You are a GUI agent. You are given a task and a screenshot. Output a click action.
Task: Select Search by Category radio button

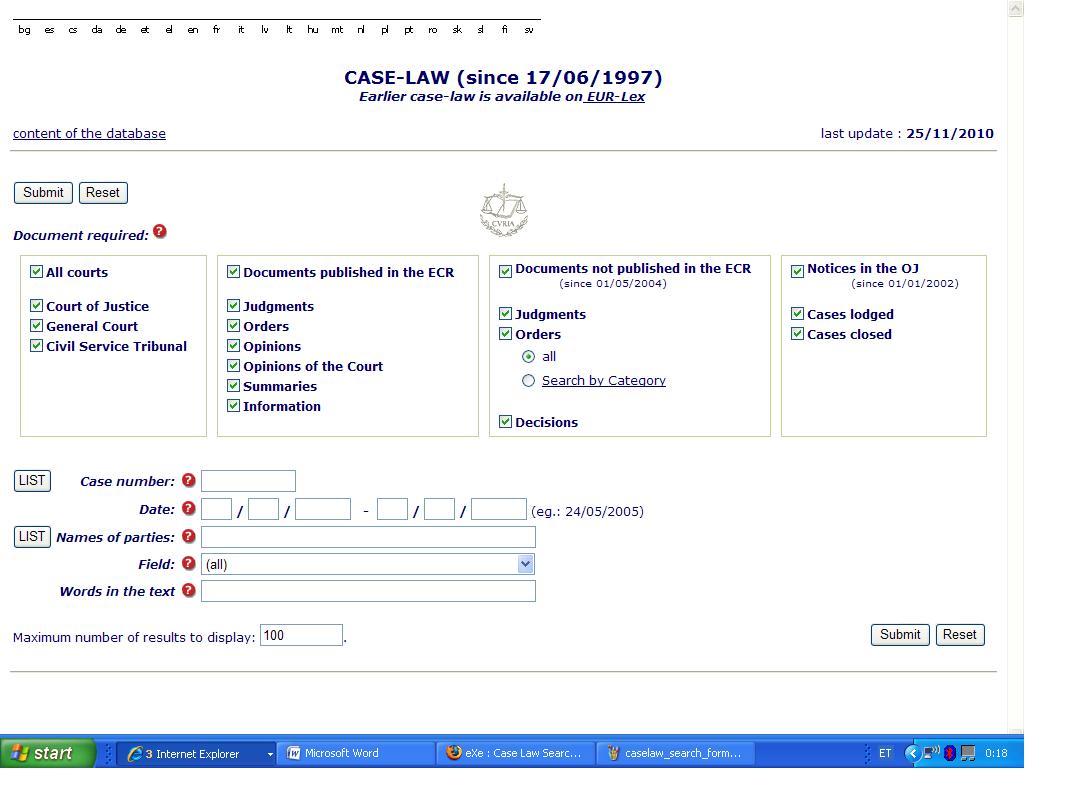(x=528, y=381)
